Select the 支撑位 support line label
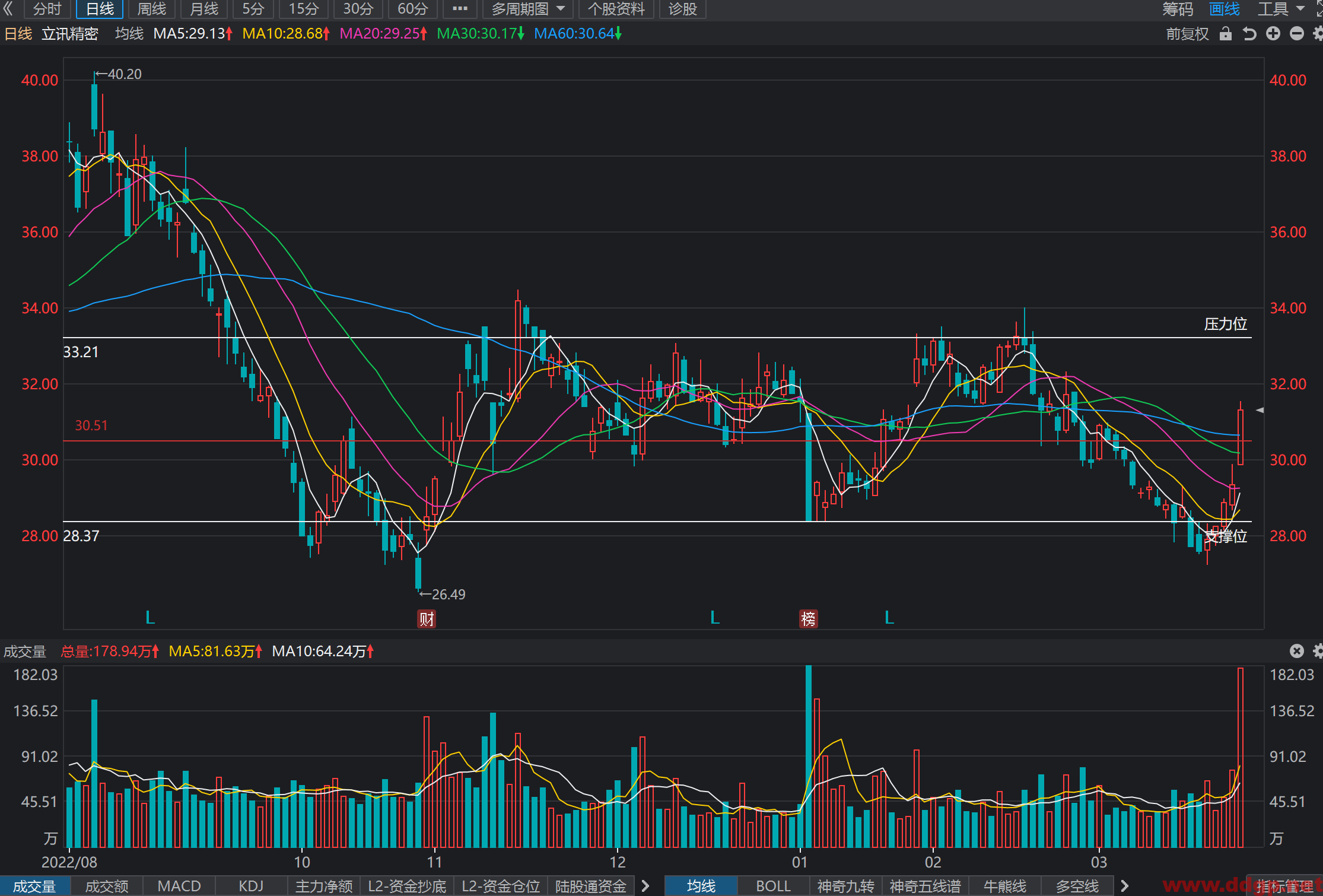This screenshot has width=1323, height=896. (x=1225, y=536)
